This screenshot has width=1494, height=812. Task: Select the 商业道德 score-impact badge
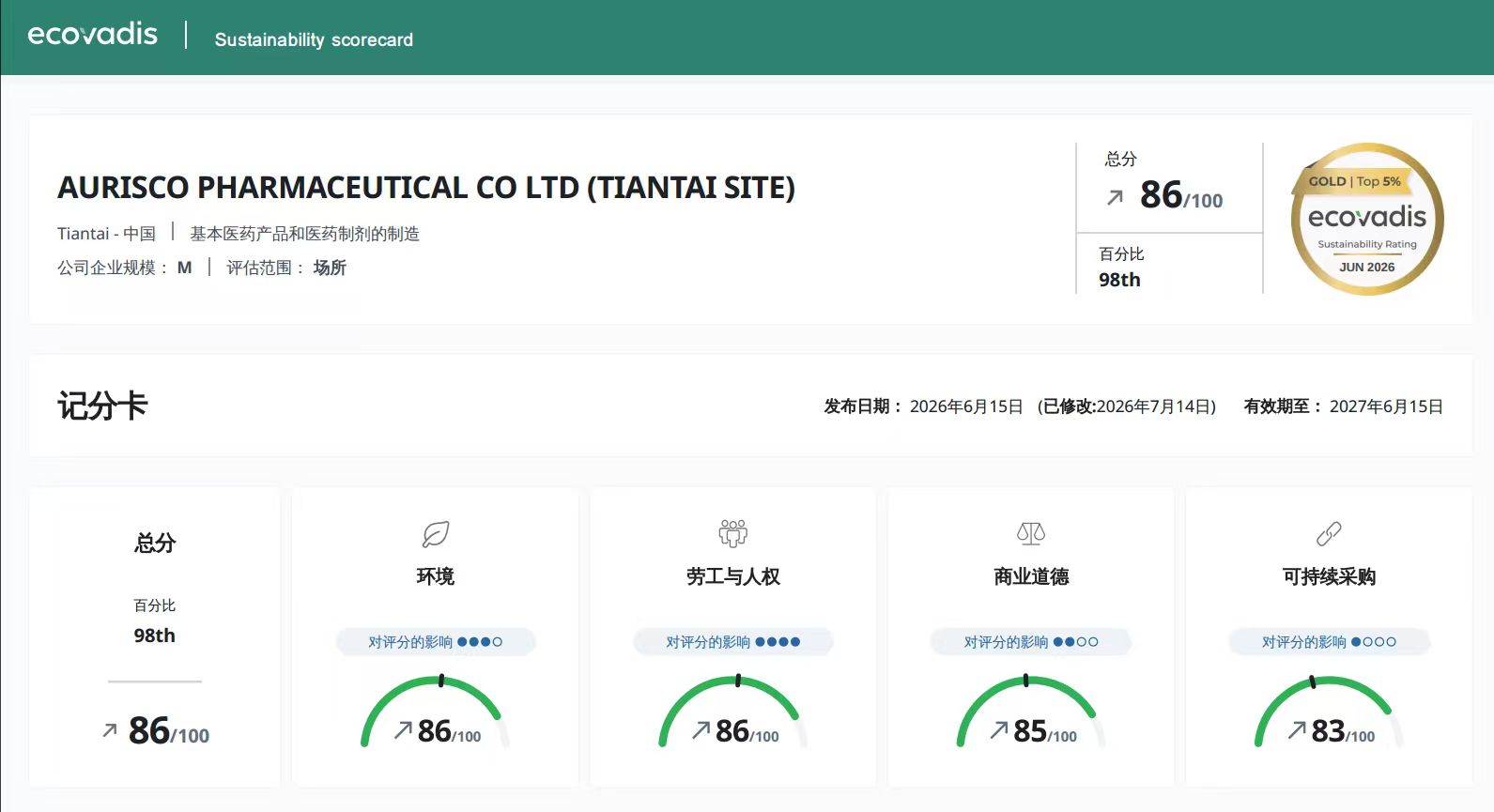tap(1031, 642)
